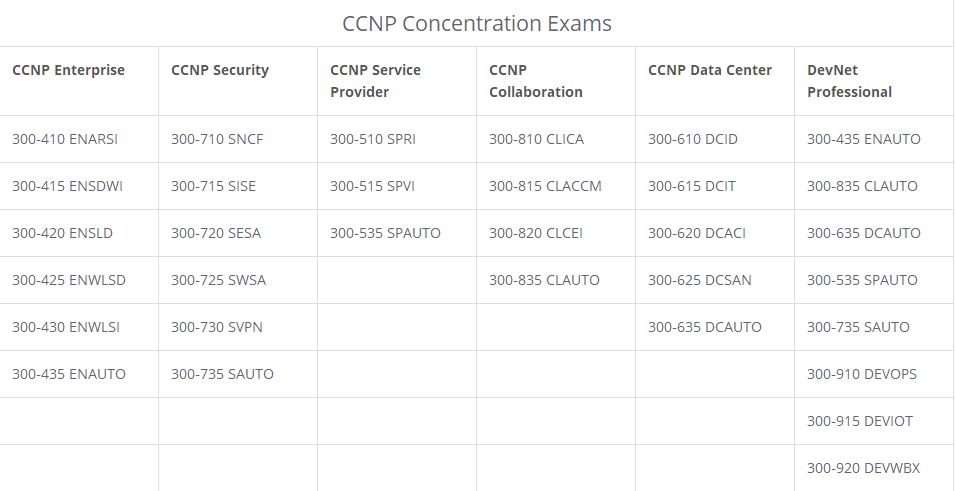Select the 300-510 SPRI exam cell
Image resolution: width=956 pixels, height=491 pixels.
click(373, 139)
